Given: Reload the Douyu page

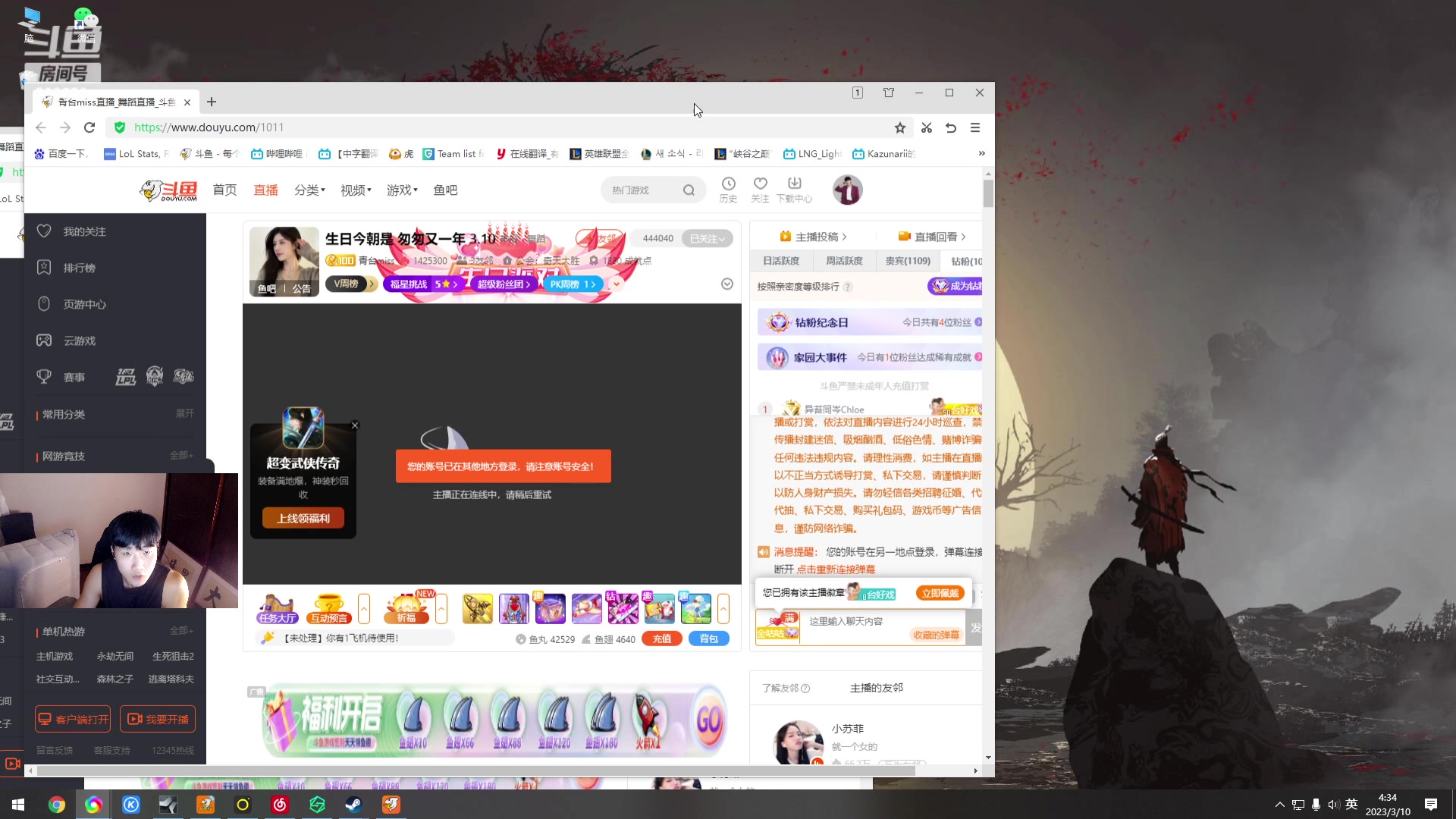Looking at the screenshot, I should tap(89, 127).
